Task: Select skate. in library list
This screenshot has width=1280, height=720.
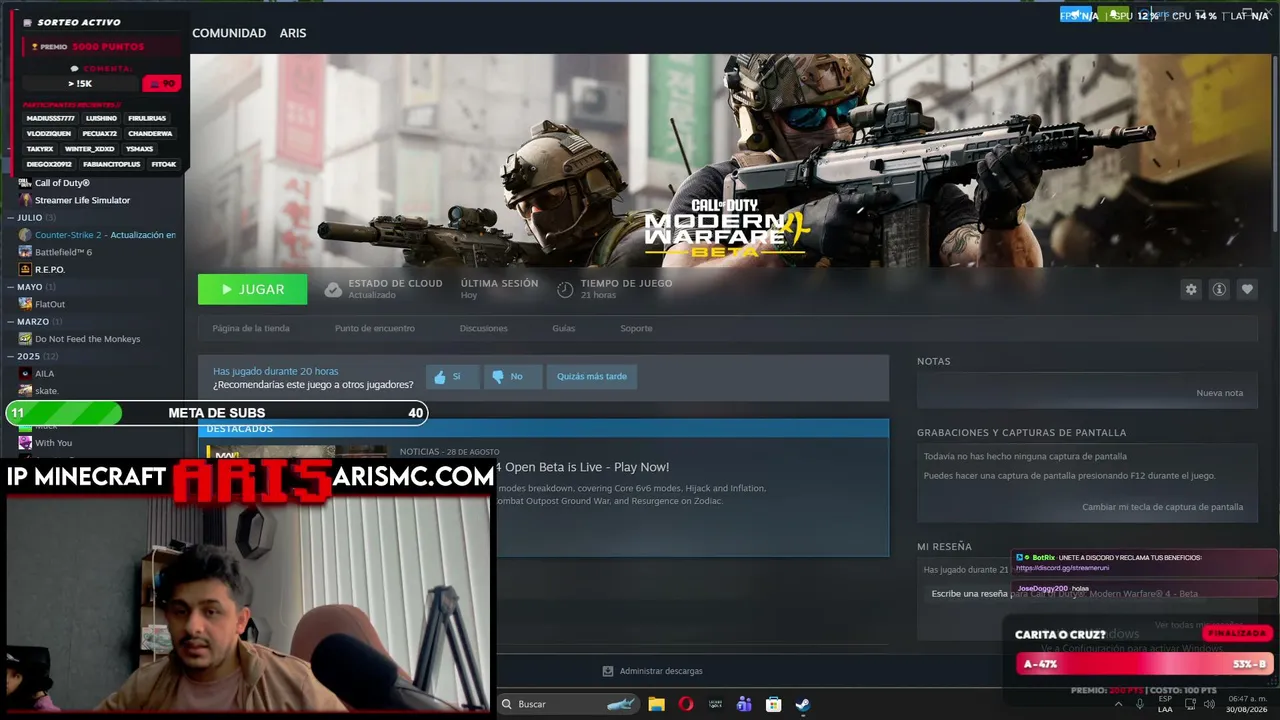Action: click(x=47, y=391)
